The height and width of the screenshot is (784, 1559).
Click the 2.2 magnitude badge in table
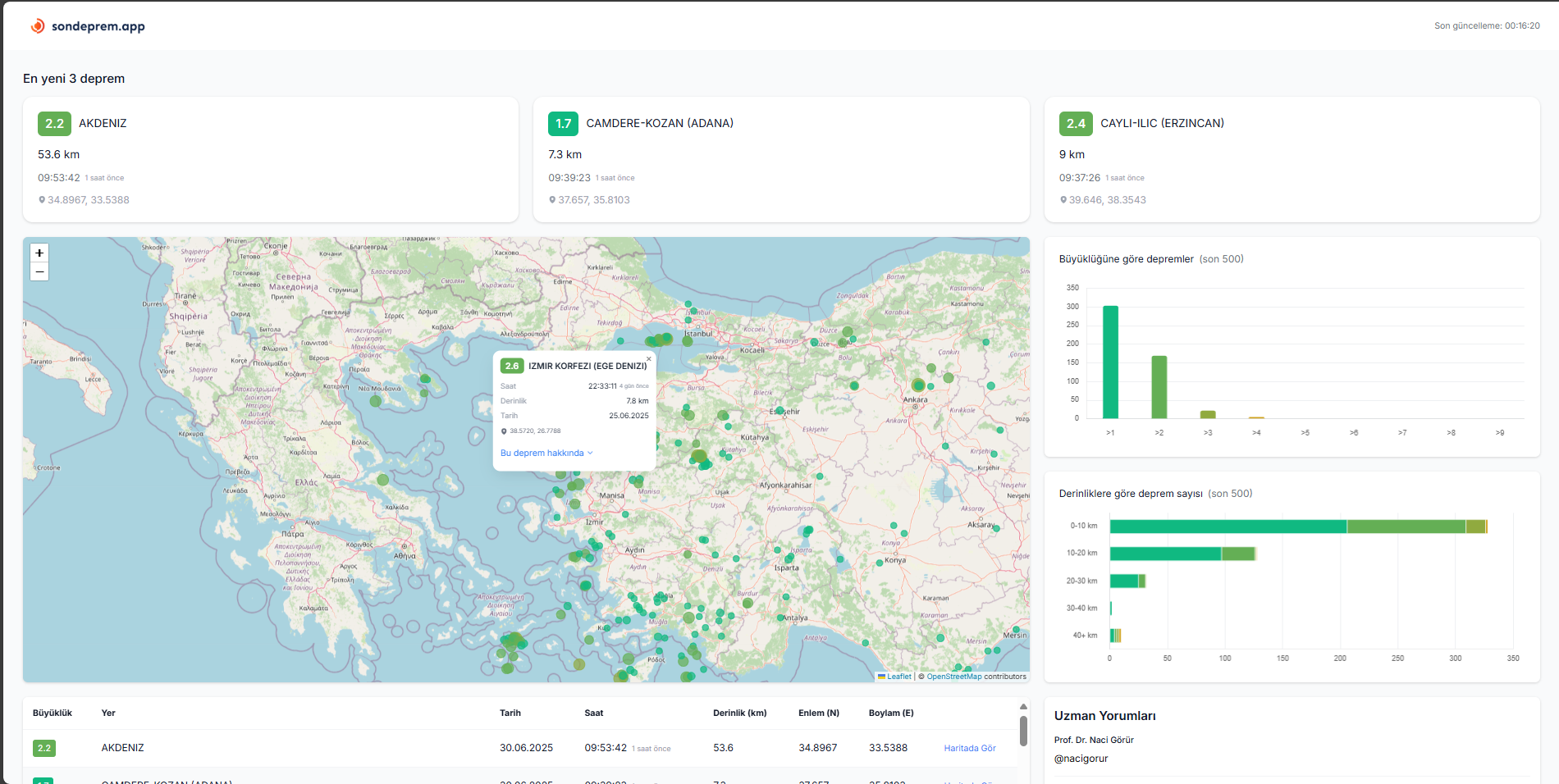[x=44, y=748]
